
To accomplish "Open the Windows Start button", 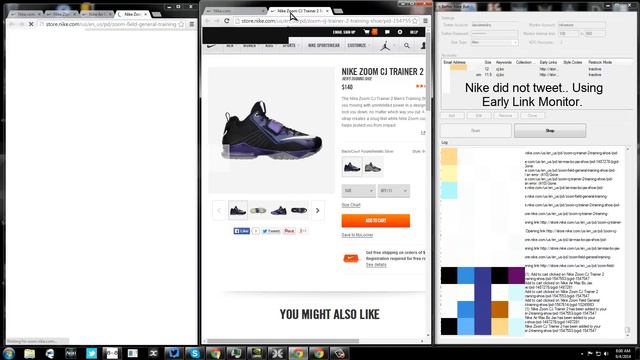I will click(x=9, y=353).
